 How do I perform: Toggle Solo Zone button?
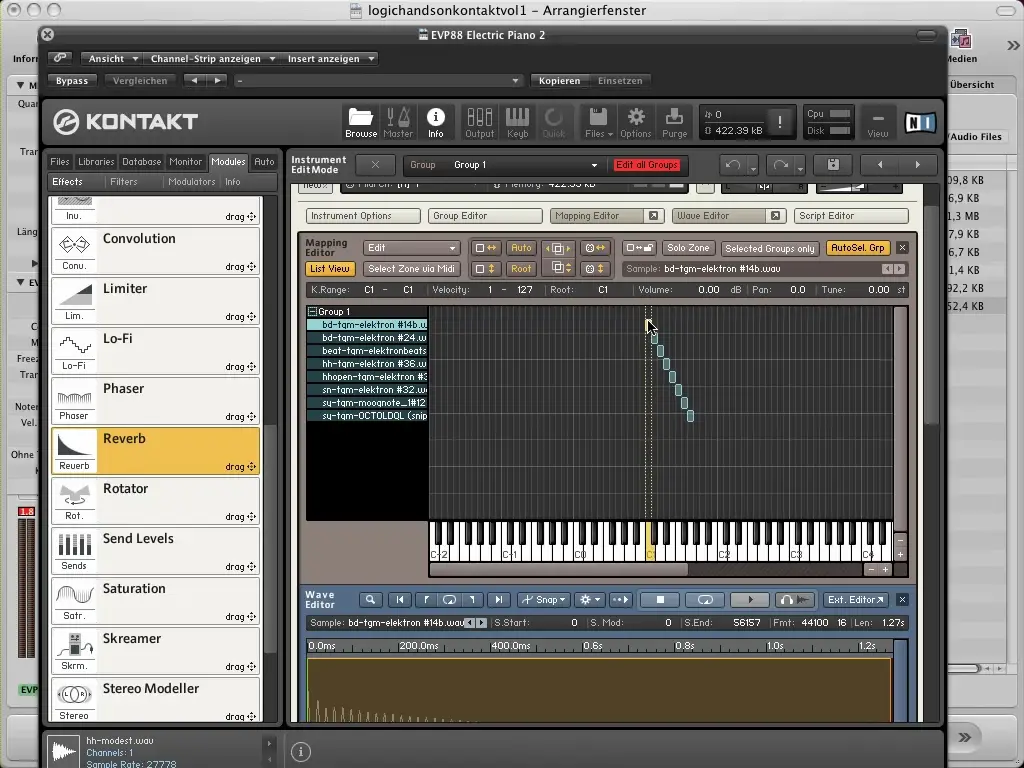tap(688, 248)
